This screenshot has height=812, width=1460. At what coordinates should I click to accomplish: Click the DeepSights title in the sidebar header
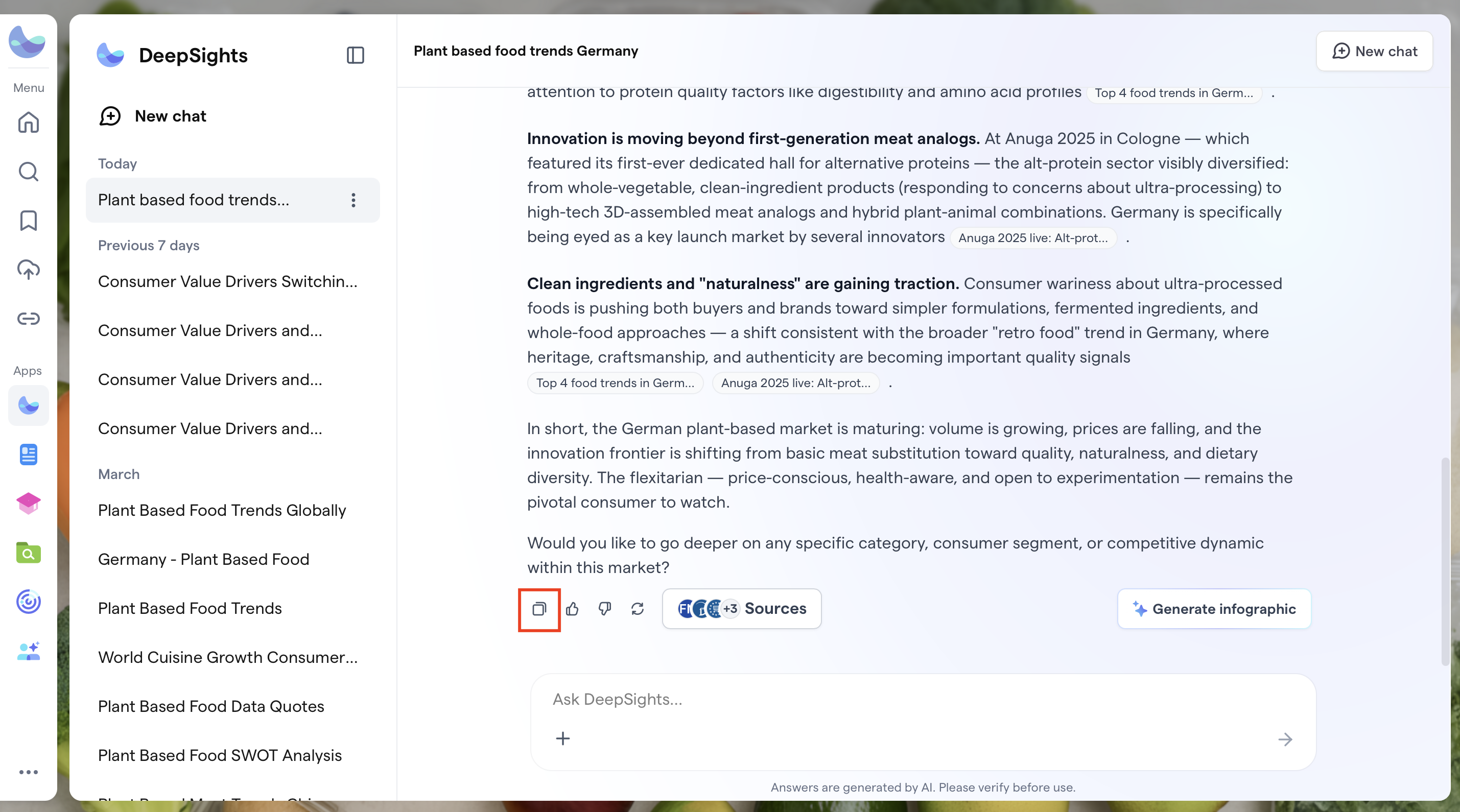click(x=193, y=56)
